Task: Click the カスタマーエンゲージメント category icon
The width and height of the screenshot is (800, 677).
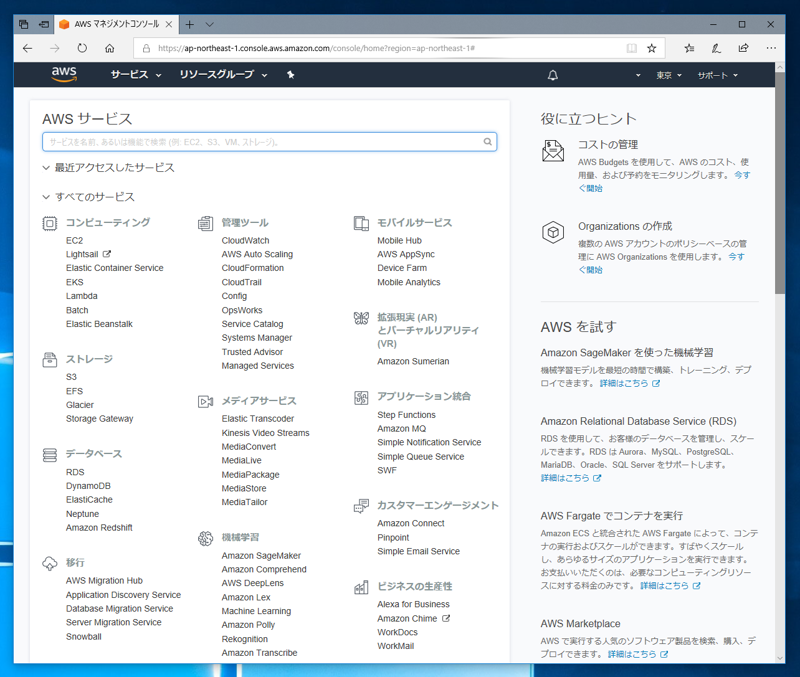Action: 361,506
